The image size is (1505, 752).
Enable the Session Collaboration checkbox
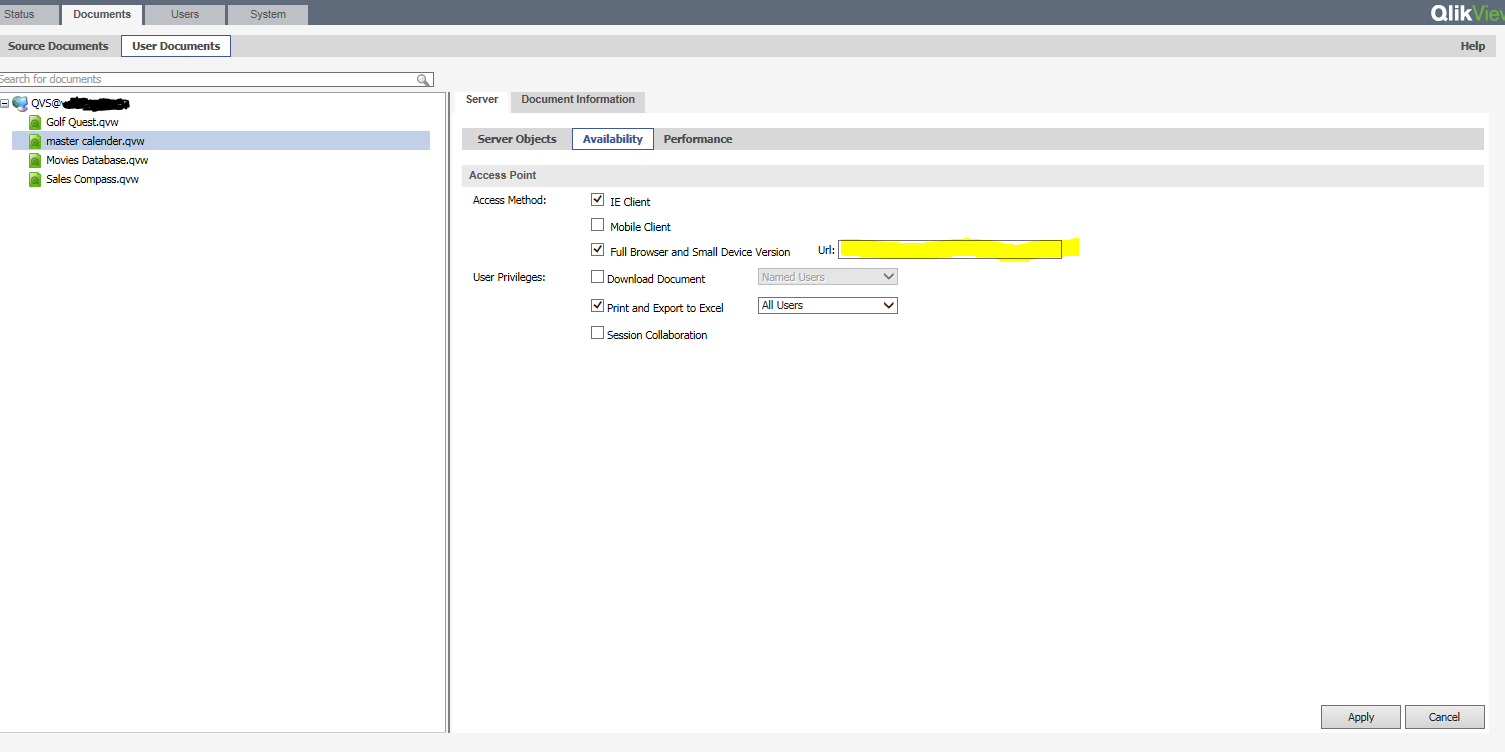click(x=598, y=333)
